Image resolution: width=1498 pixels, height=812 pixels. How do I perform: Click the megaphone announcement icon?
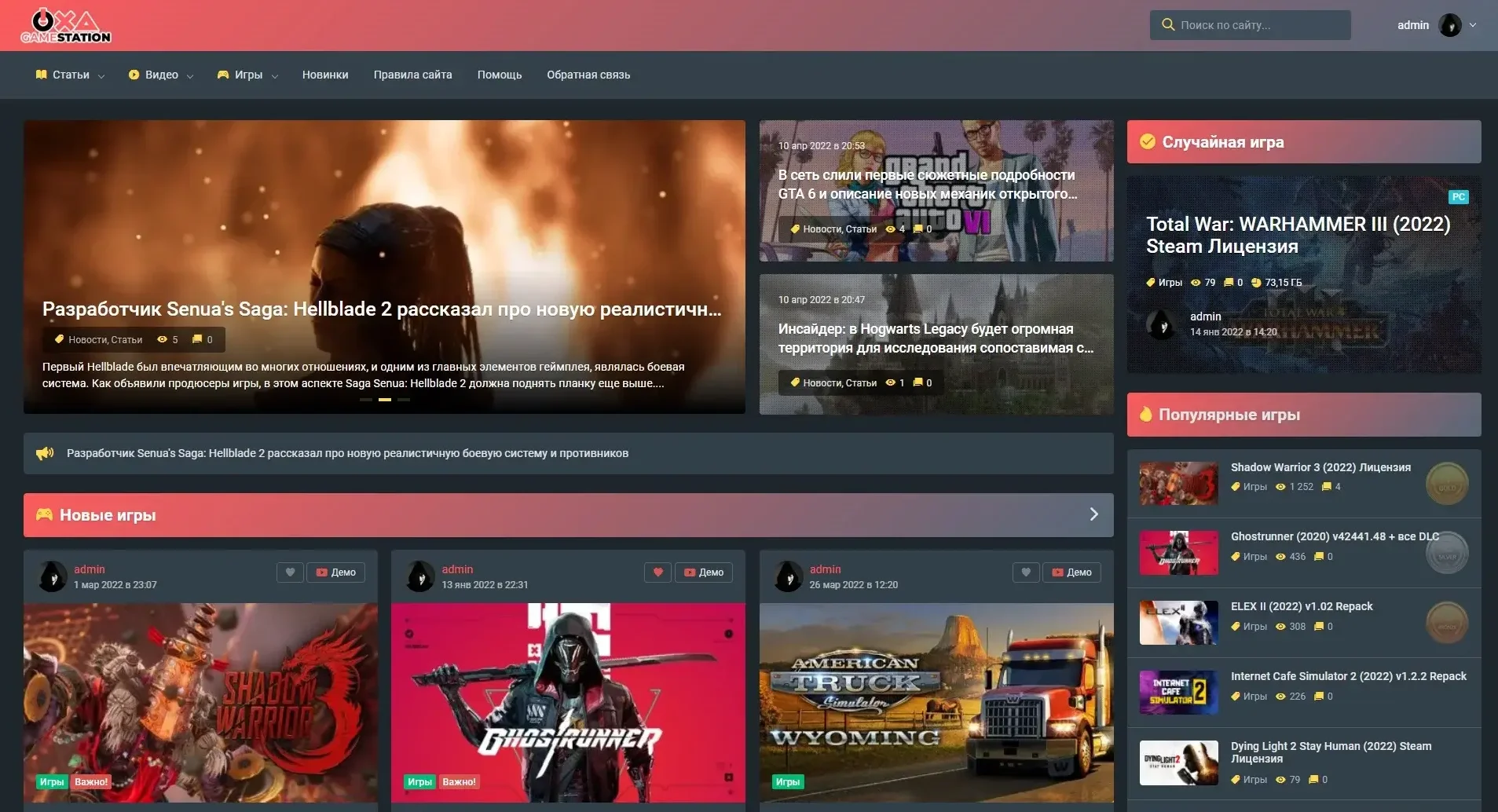[x=45, y=453]
